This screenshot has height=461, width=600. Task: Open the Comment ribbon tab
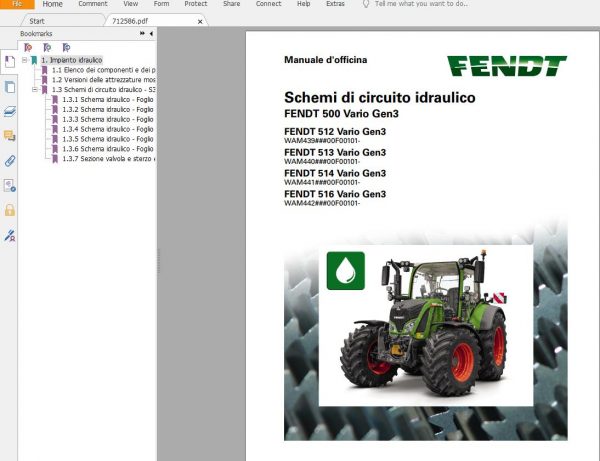pyautogui.click(x=93, y=4)
